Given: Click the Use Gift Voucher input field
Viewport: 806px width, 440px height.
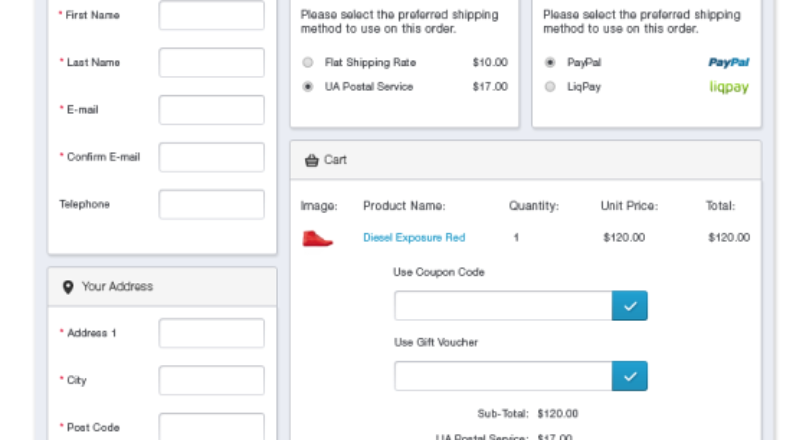Looking at the screenshot, I should pos(503,376).
